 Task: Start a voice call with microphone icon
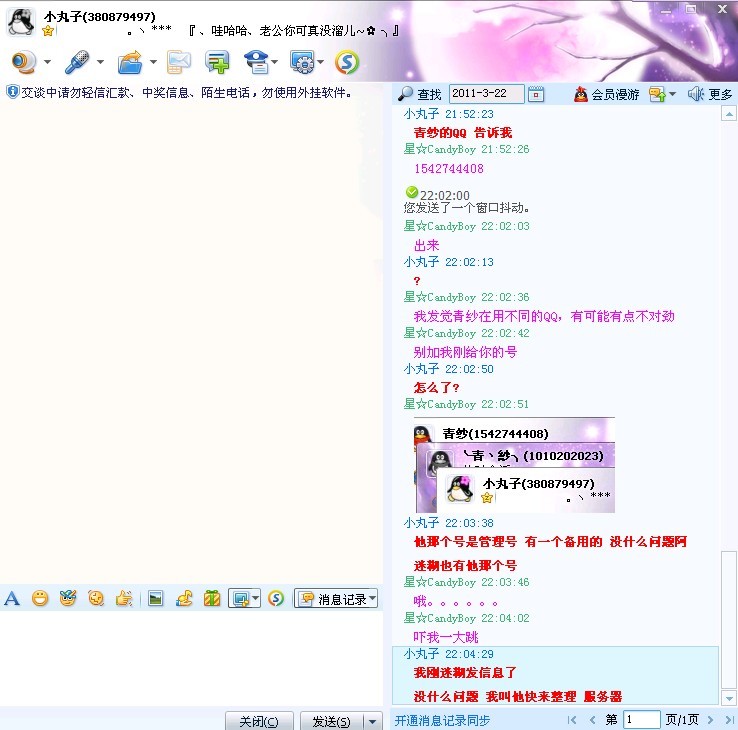[77, 62]
